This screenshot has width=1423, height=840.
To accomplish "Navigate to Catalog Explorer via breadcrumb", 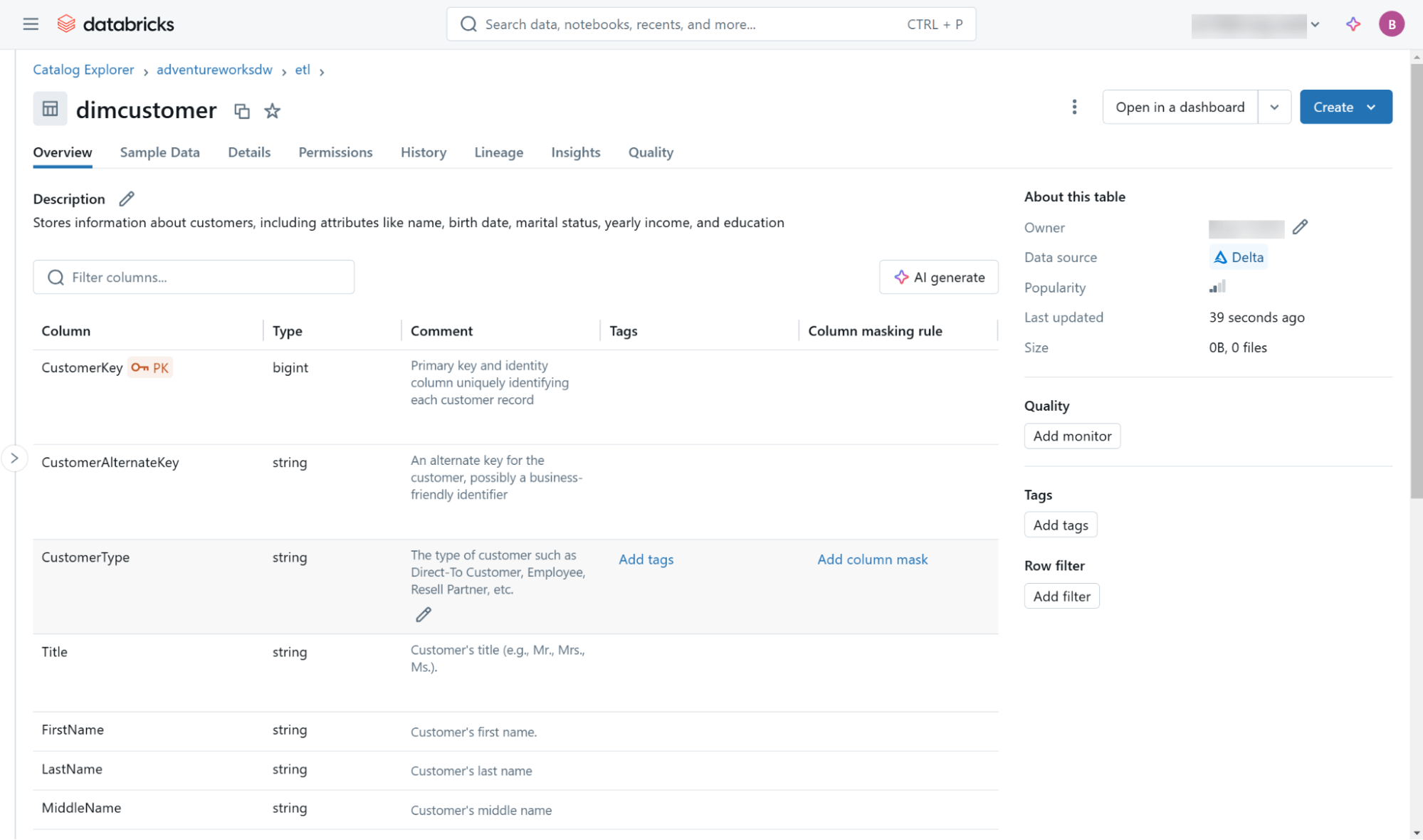I will [x=83, y=69].
